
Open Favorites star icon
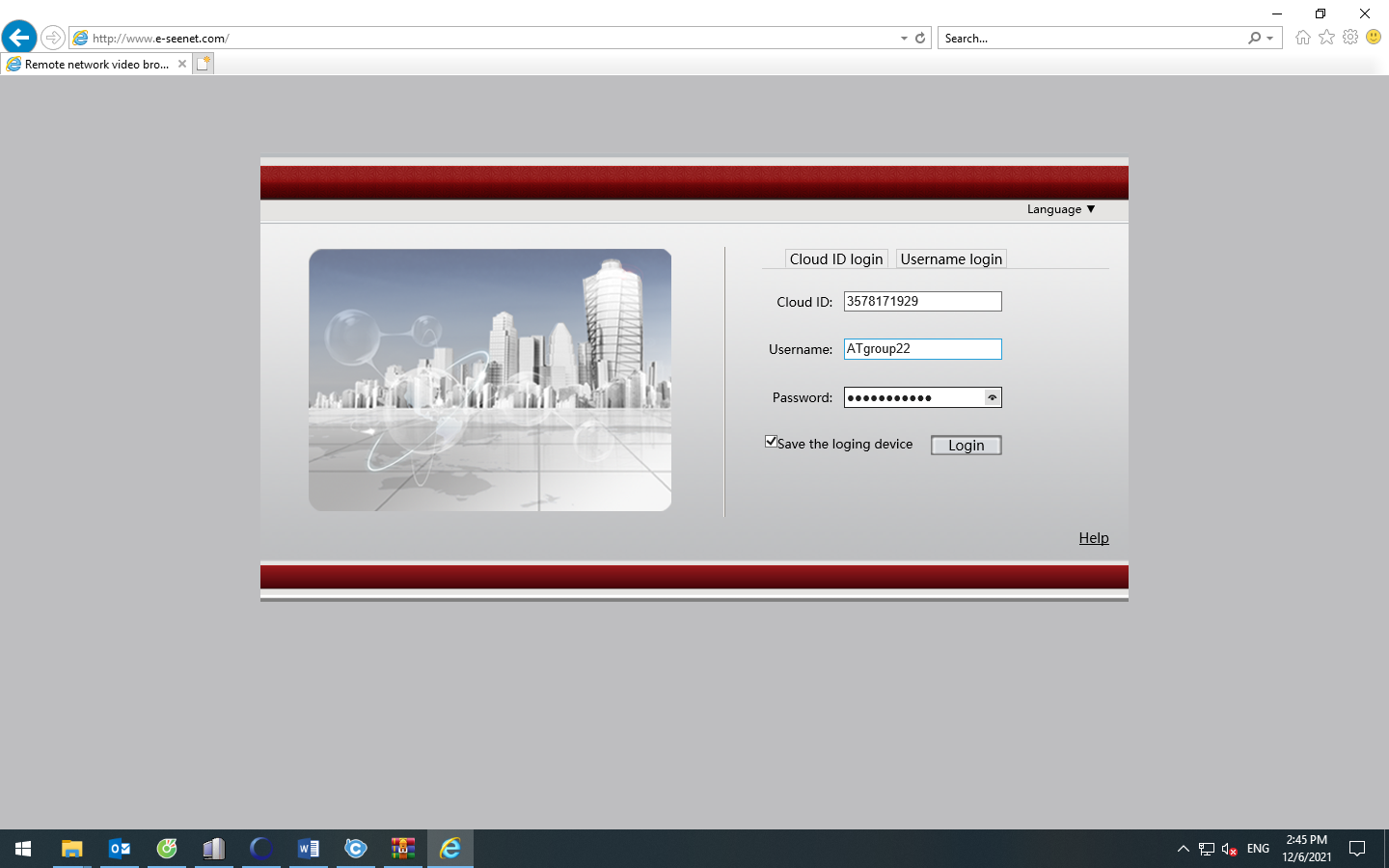pyautogui.click(x=1327, y=38)
